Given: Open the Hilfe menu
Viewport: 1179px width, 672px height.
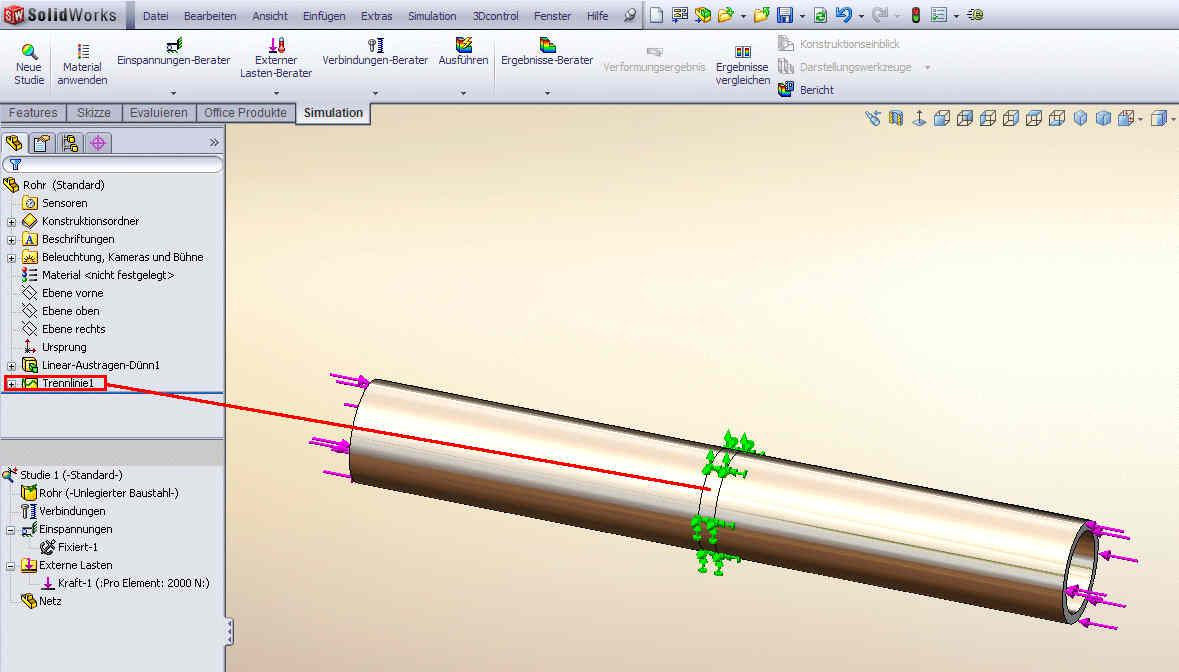Looking at the screenshot, I should (x=597, y=16).
